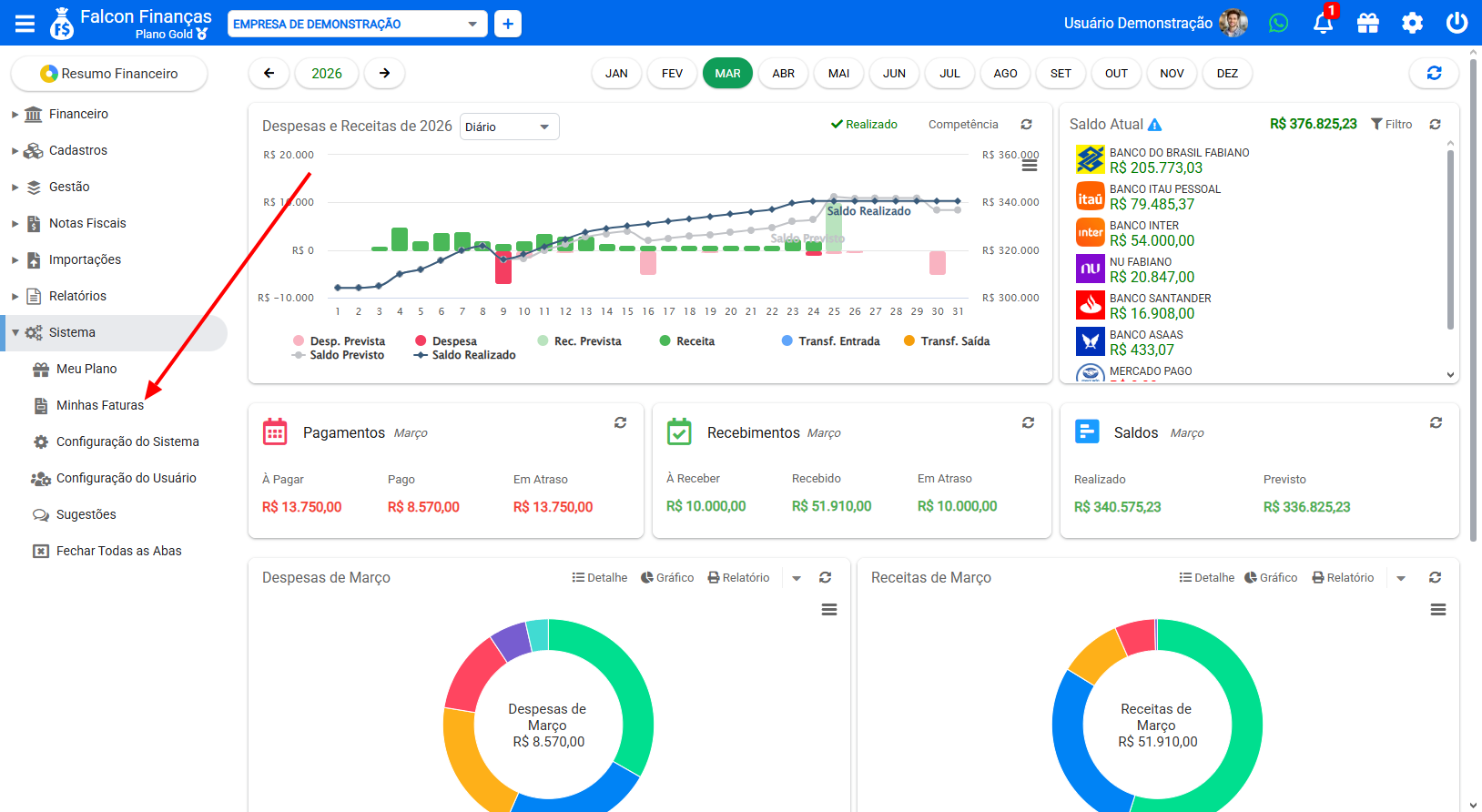
Task: Open Despesas de Março chart menu
Action: point(829,610)
